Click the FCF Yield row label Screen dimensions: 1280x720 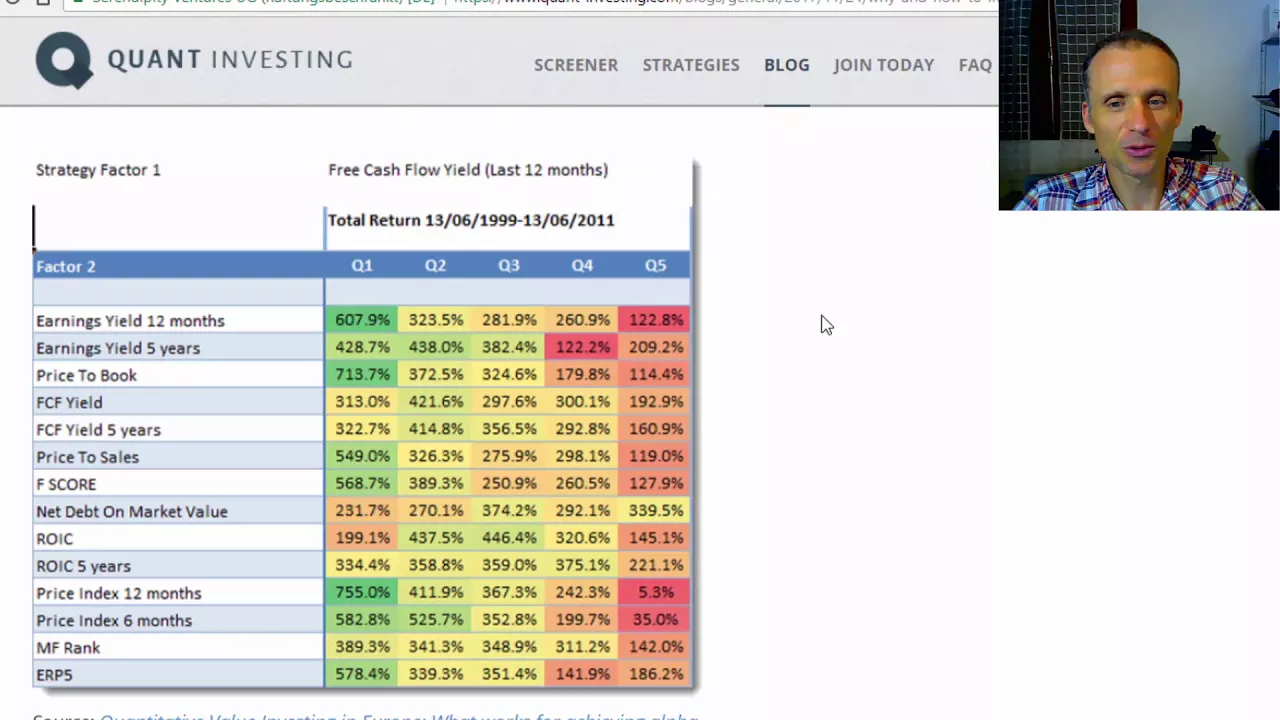point(69,402)
